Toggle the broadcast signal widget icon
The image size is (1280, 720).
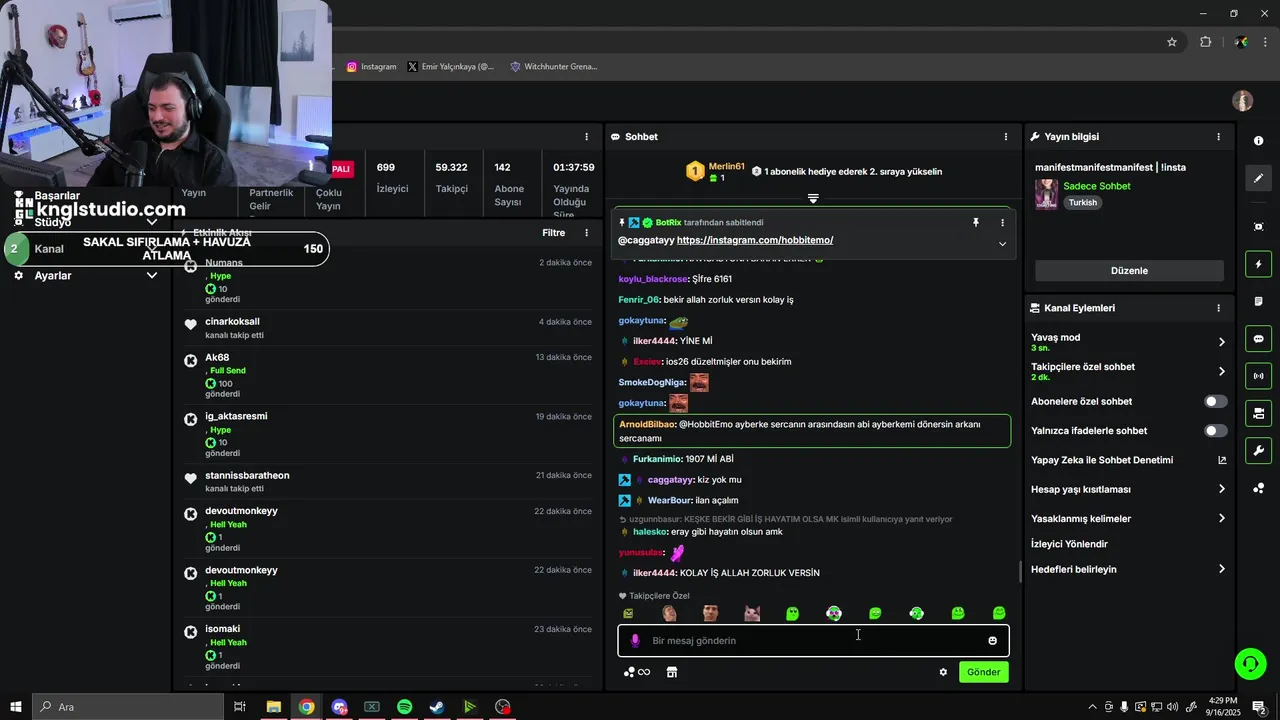pyautogui.click(x=1258, y=376)
